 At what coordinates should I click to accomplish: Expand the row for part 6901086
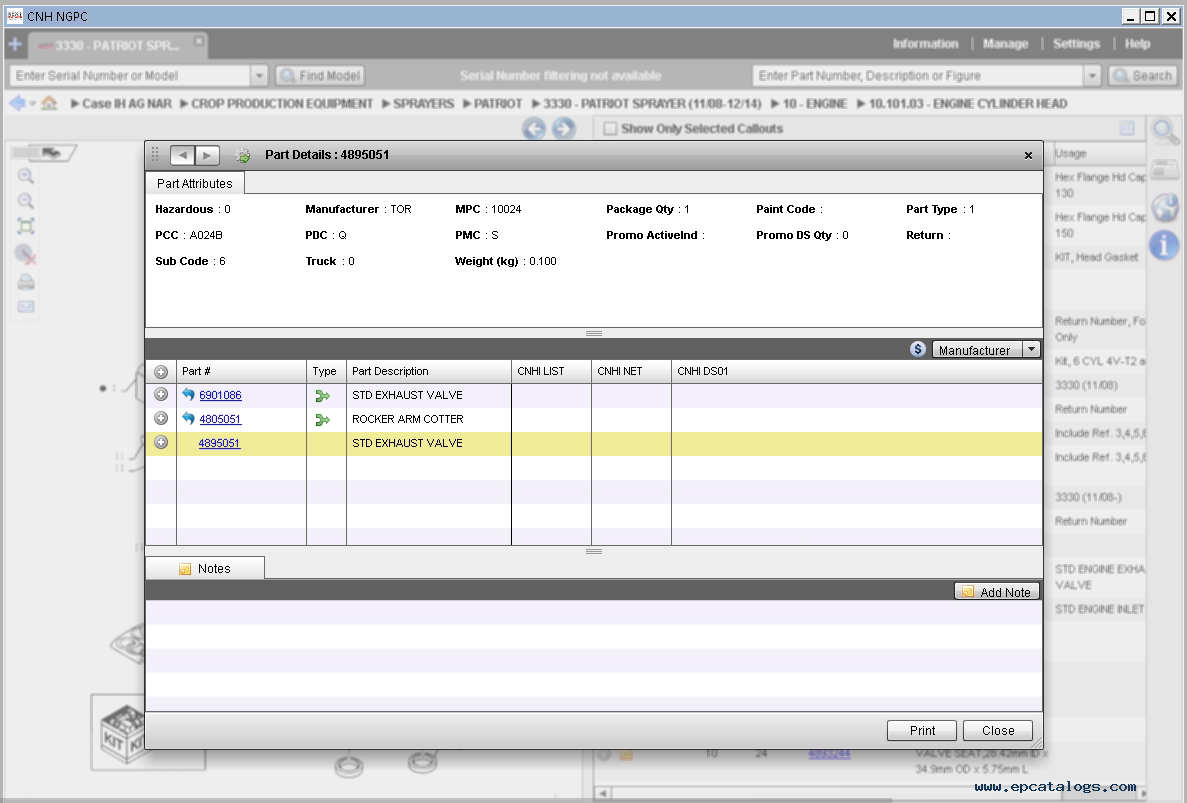pos(161,394)
